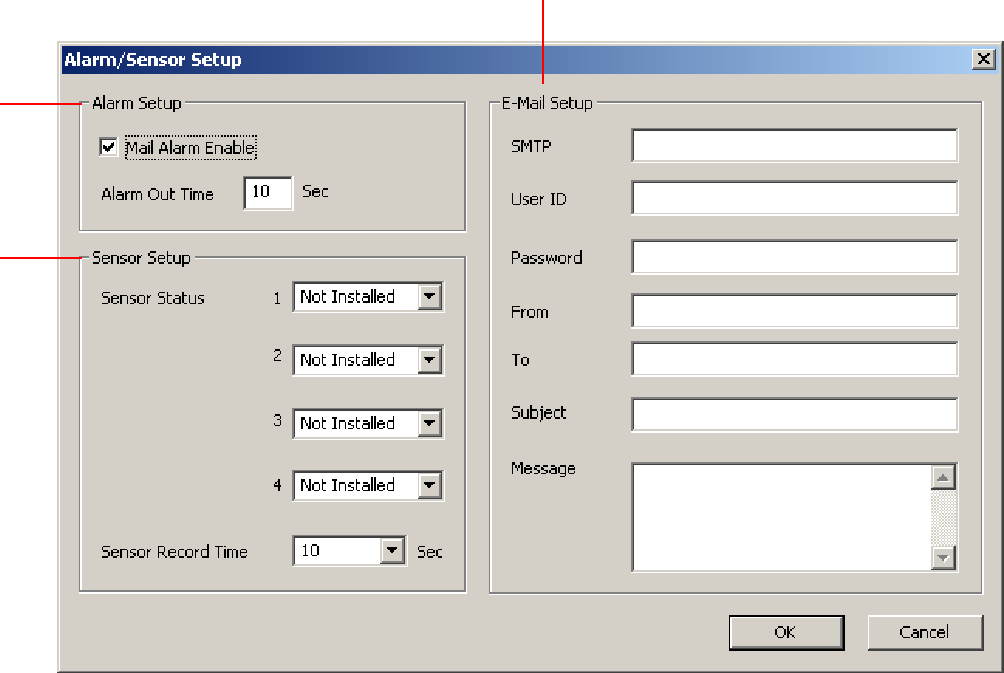
Task: Click the Alarm Out Time field
Action: coord(268,193)
